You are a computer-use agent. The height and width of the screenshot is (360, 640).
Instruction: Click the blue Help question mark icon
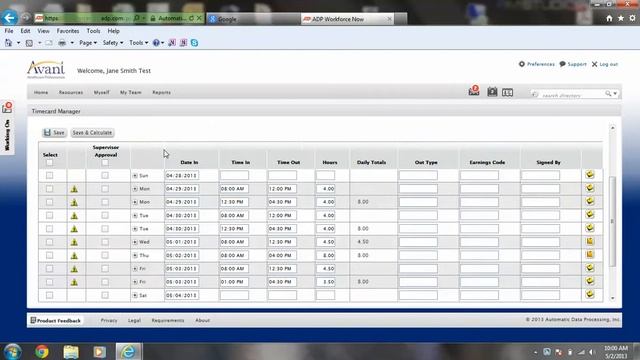pos(156,43)
